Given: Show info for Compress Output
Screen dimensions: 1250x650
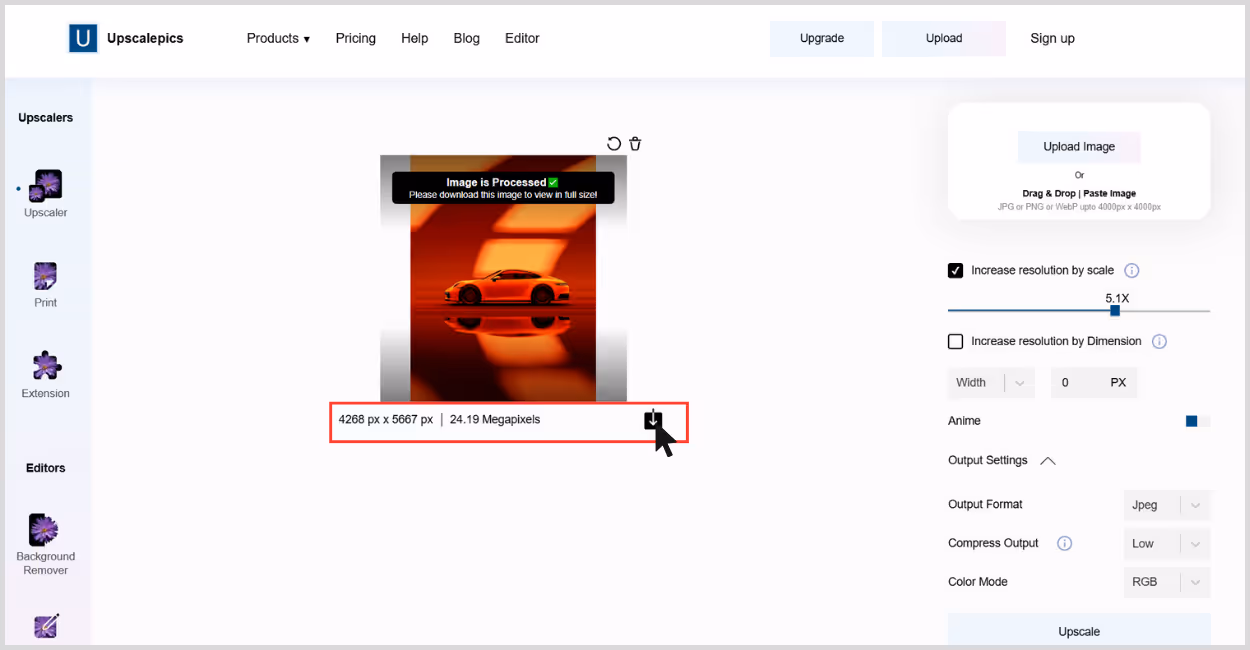Looking at the screenshot, I should 1065,544.
